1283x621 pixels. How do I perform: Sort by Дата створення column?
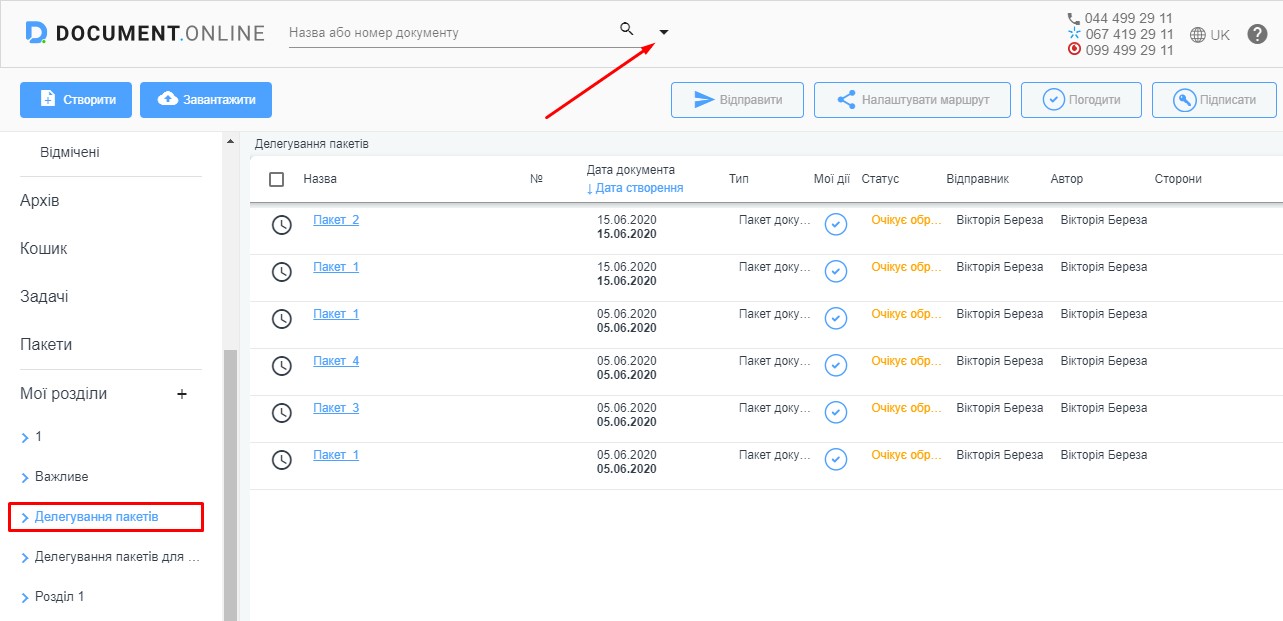635,188
